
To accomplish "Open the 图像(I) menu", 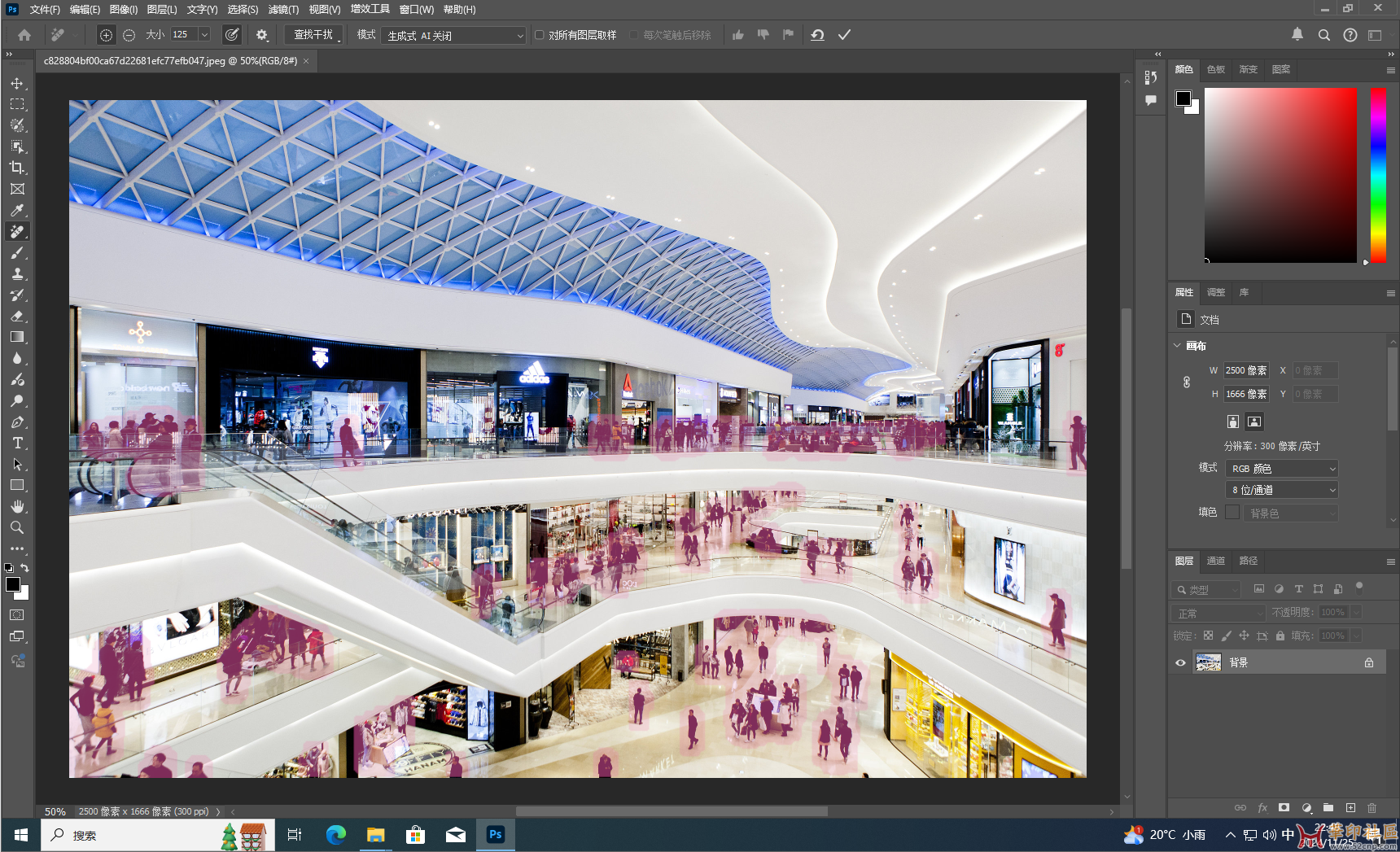I will (x=124, y=10).
